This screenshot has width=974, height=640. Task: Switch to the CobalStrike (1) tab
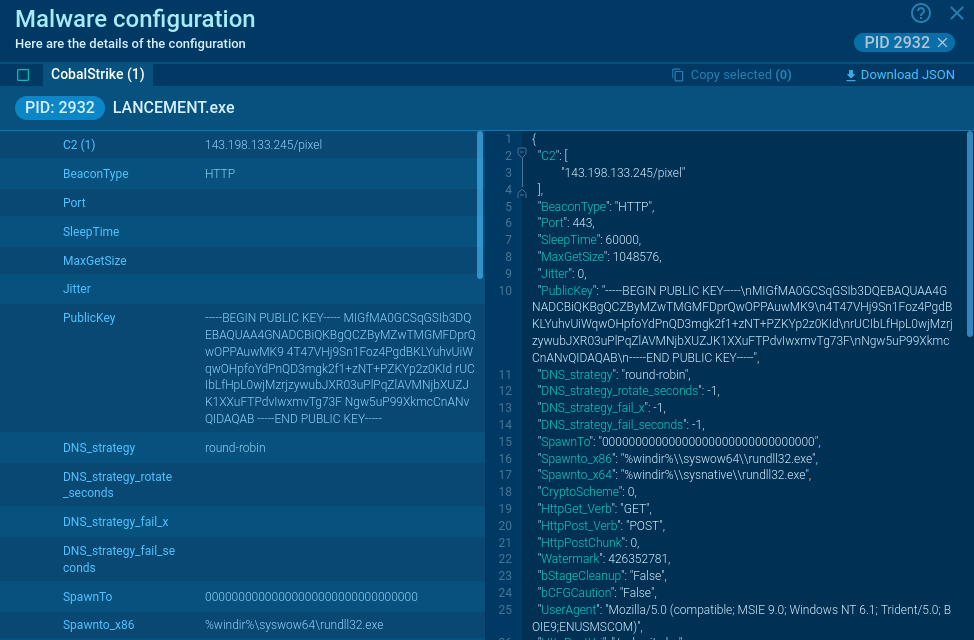tap(97, 74)
